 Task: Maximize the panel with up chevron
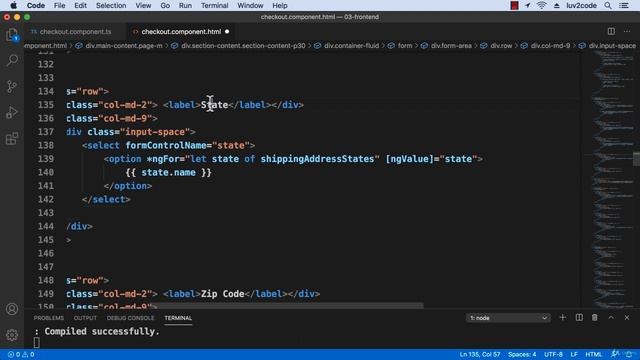tap(611, 318)
